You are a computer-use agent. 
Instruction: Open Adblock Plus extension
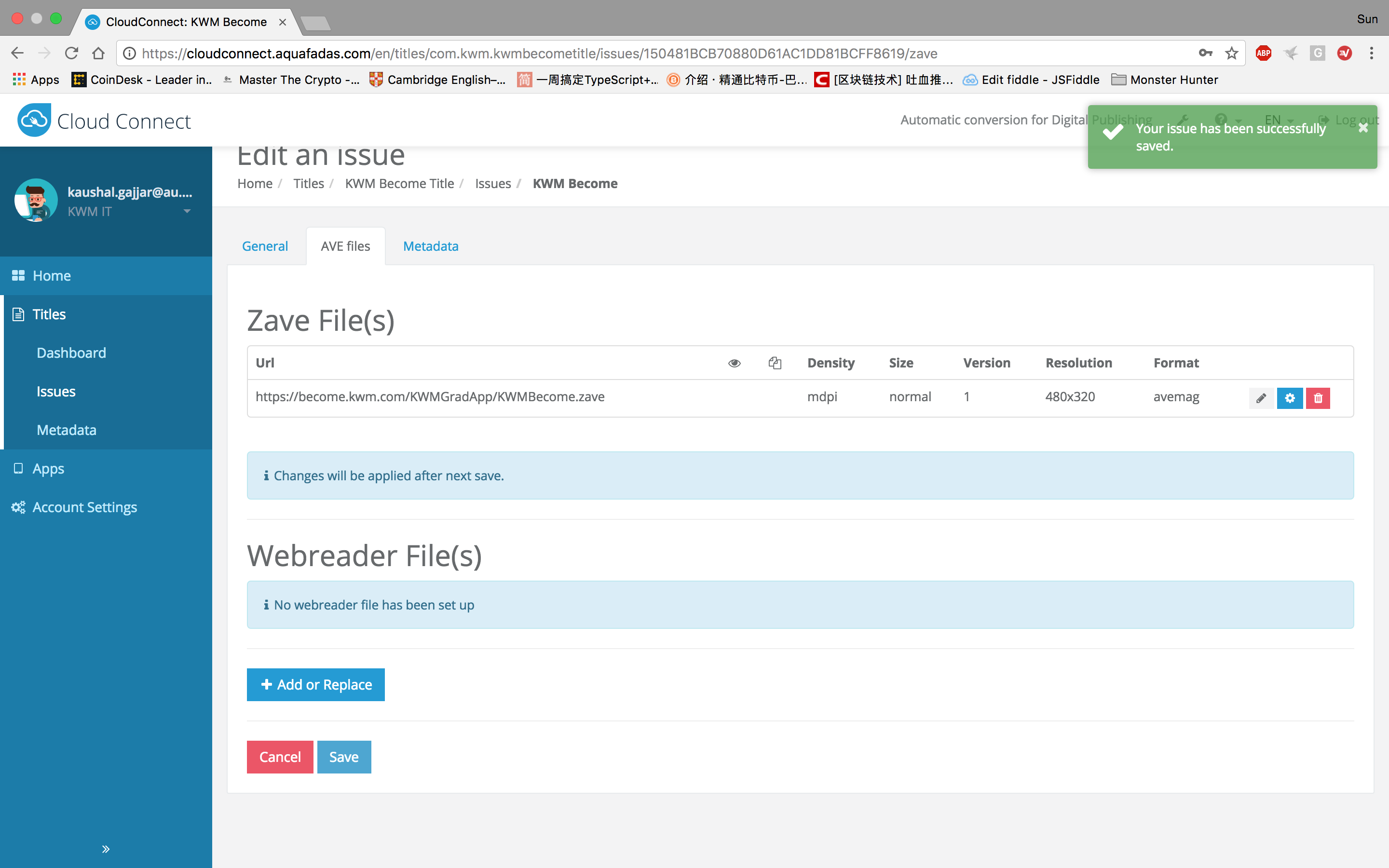point(1263,54)
